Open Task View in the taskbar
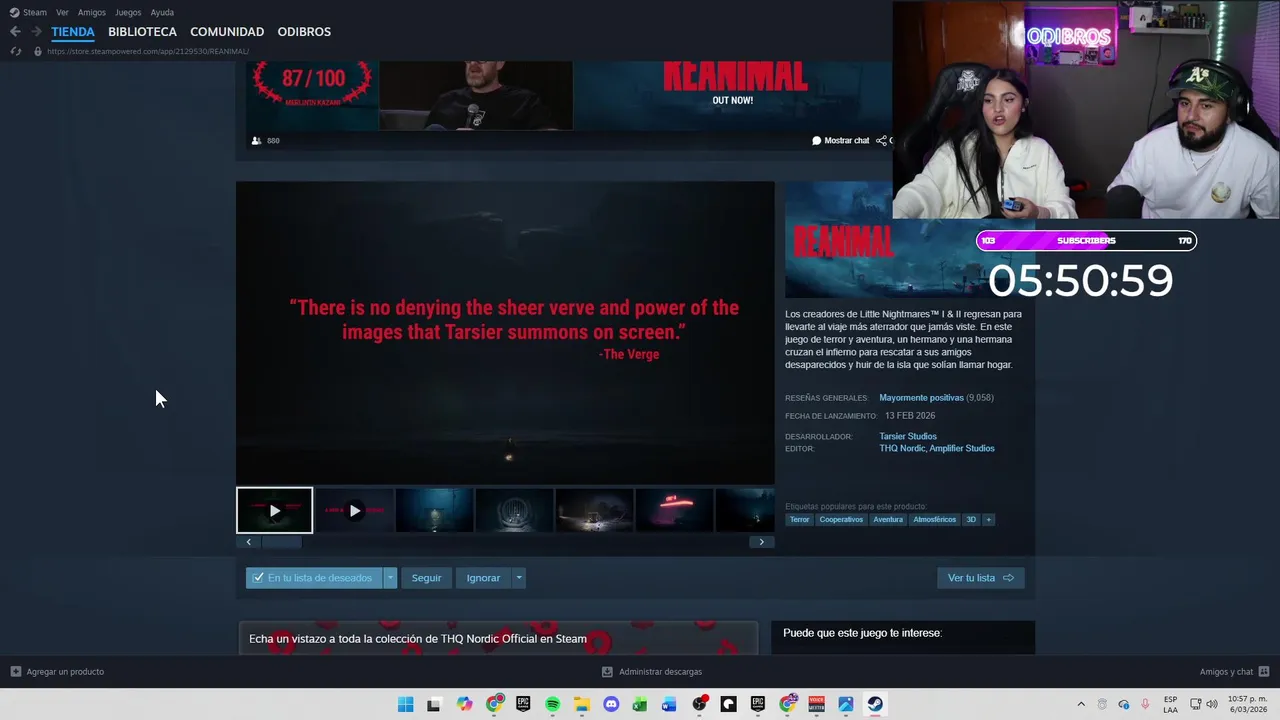1280x720 pixels. pyautogui.click(x=434, y=704)
